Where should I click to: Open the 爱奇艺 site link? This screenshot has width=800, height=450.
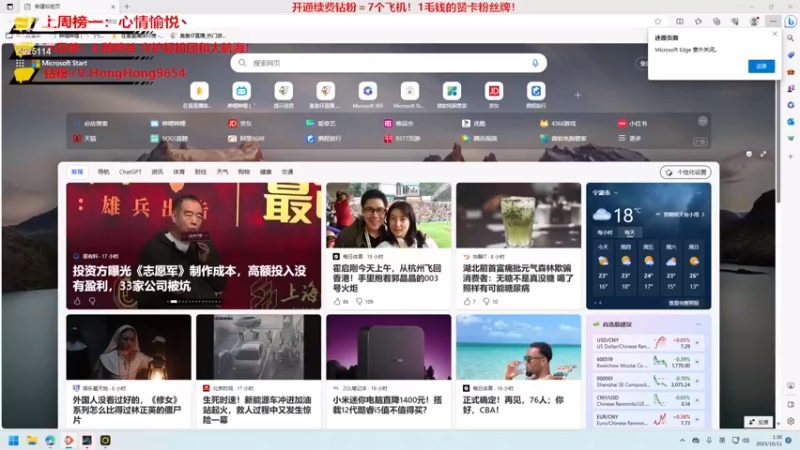pos(321,123)
